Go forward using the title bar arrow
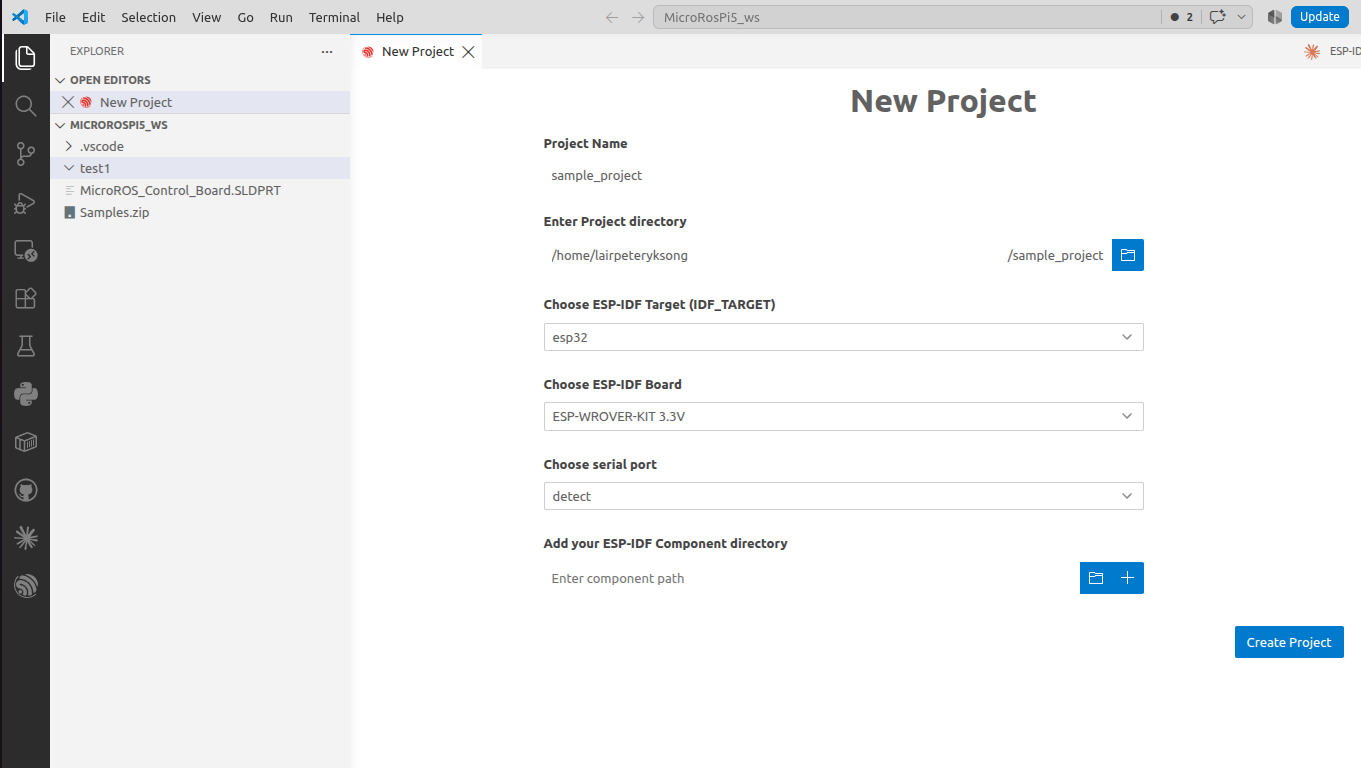This screenshot has width=1361, height=768. pyautogui.click(x=638, y=17)
